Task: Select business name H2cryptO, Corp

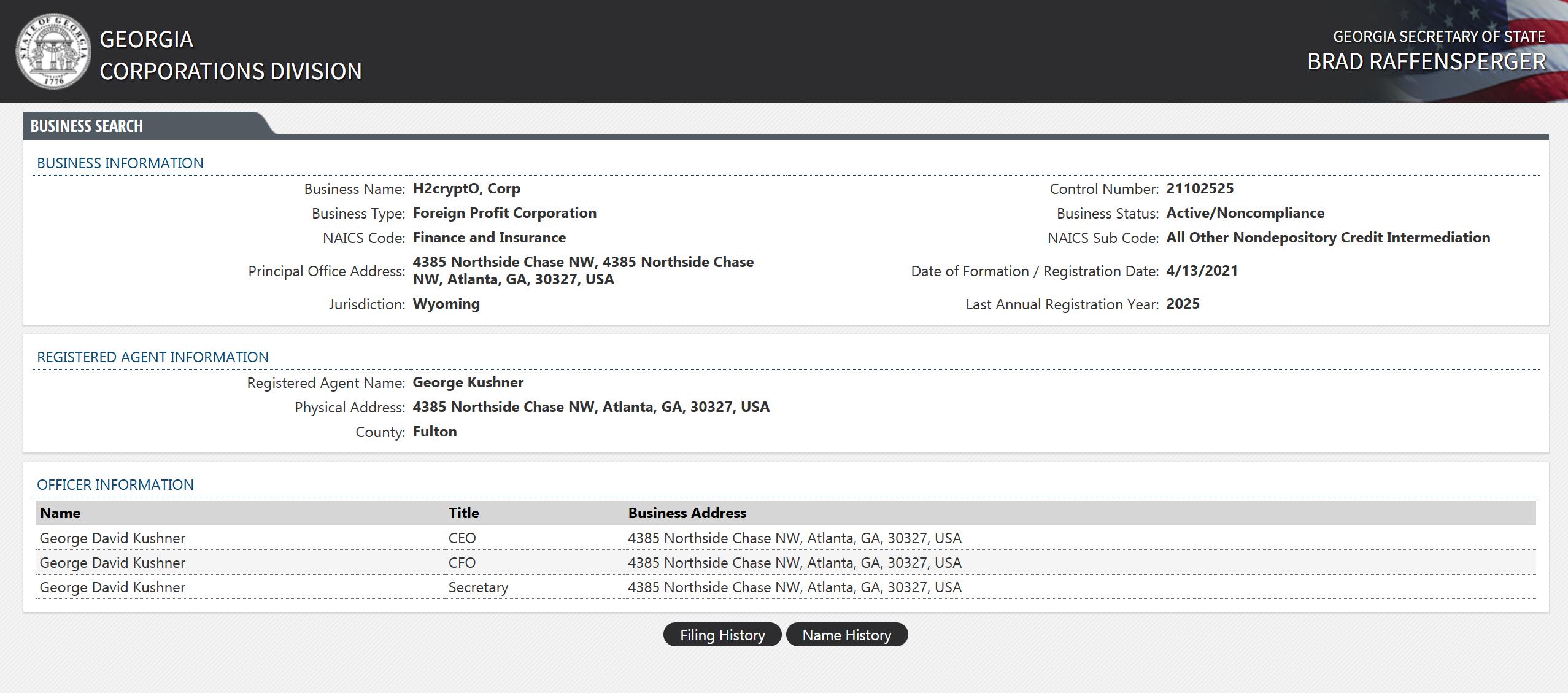Action: tap(466, 188)
